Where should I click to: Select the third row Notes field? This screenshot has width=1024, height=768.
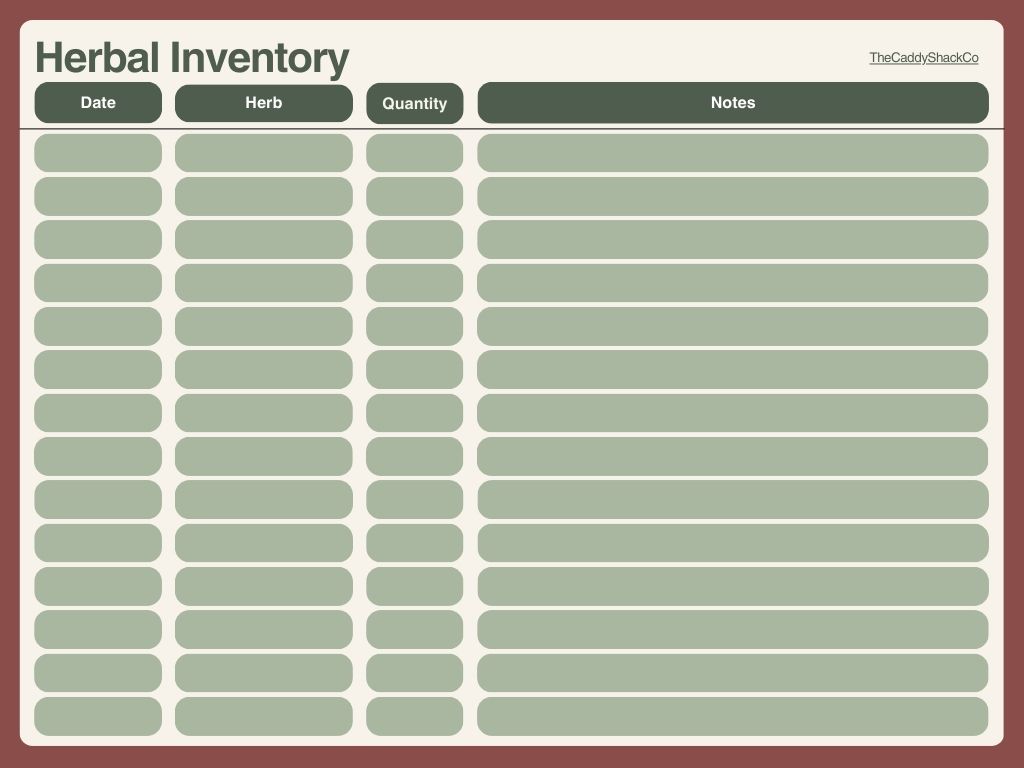click(733, 240)
